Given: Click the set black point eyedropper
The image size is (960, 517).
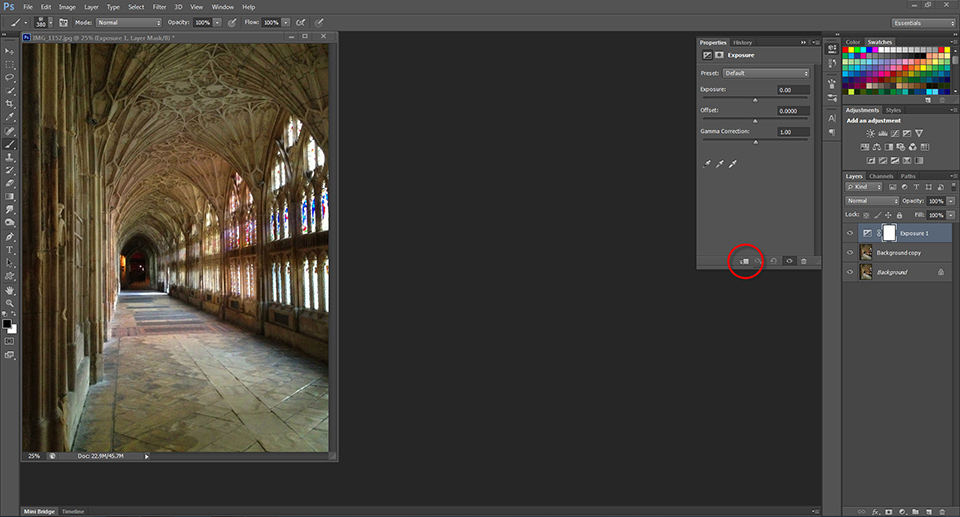Looking at the screenshot, I should point(707,163).
